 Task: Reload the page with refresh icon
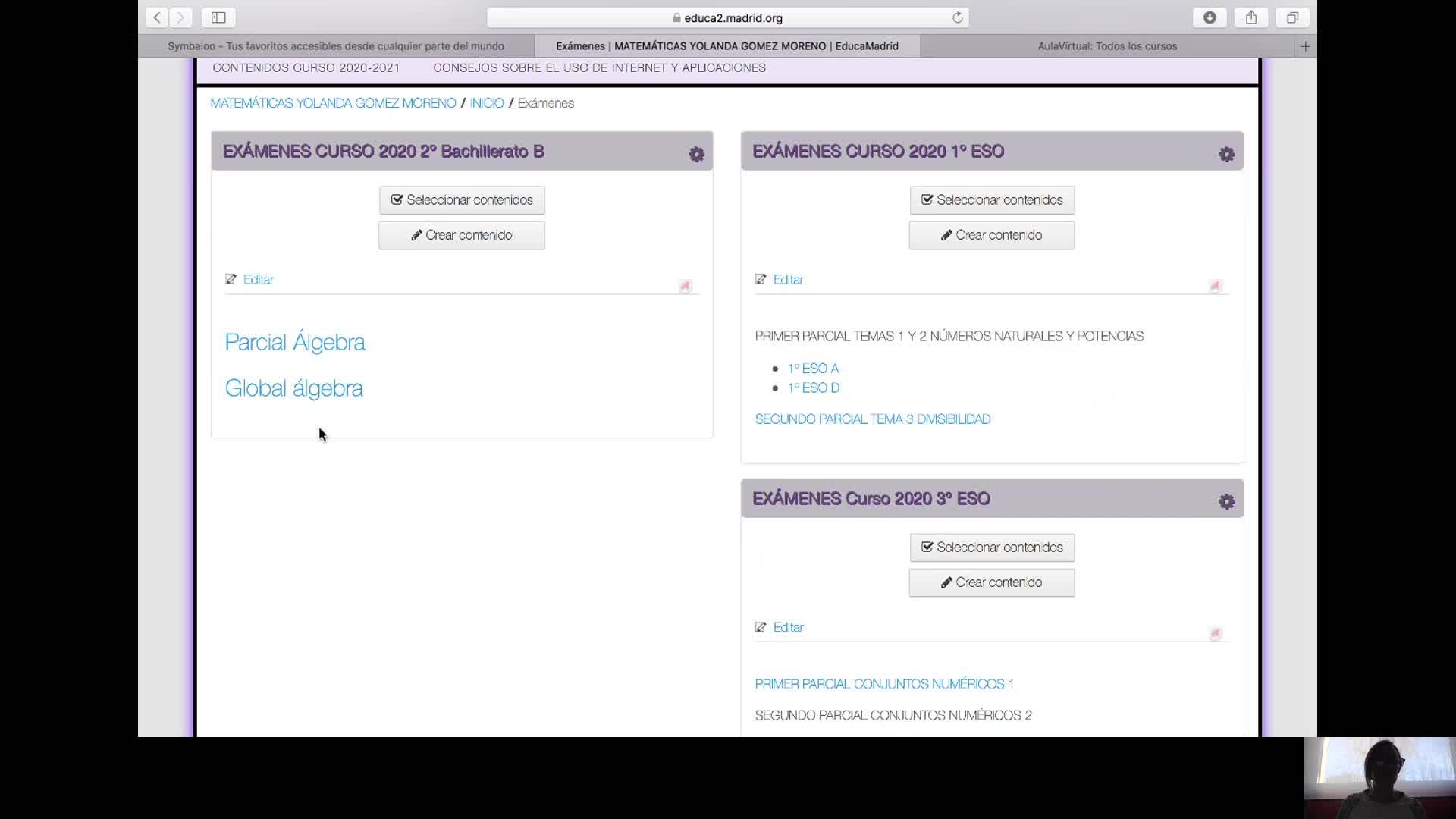coord(958,17)
